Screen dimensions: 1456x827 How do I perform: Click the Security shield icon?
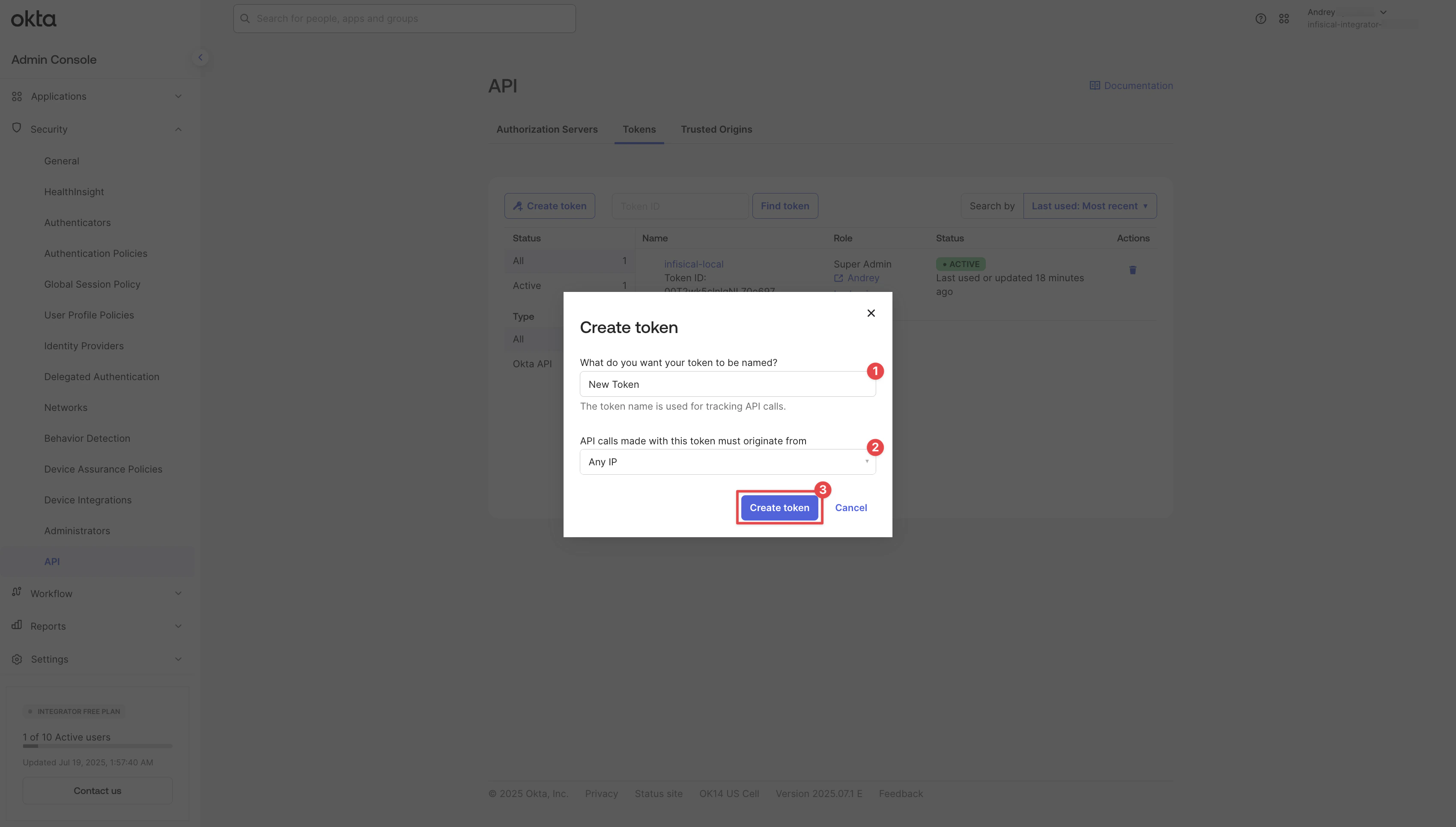coord(16,128)
